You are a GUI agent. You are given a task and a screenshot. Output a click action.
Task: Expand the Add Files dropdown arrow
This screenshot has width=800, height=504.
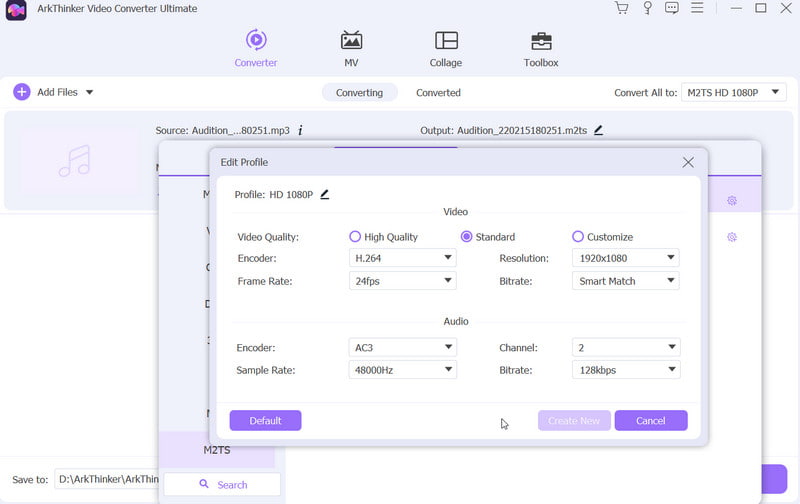89,92
